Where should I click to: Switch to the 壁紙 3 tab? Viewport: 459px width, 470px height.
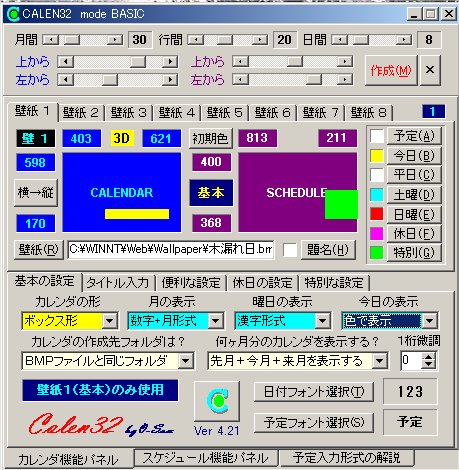tap(129, 113)
